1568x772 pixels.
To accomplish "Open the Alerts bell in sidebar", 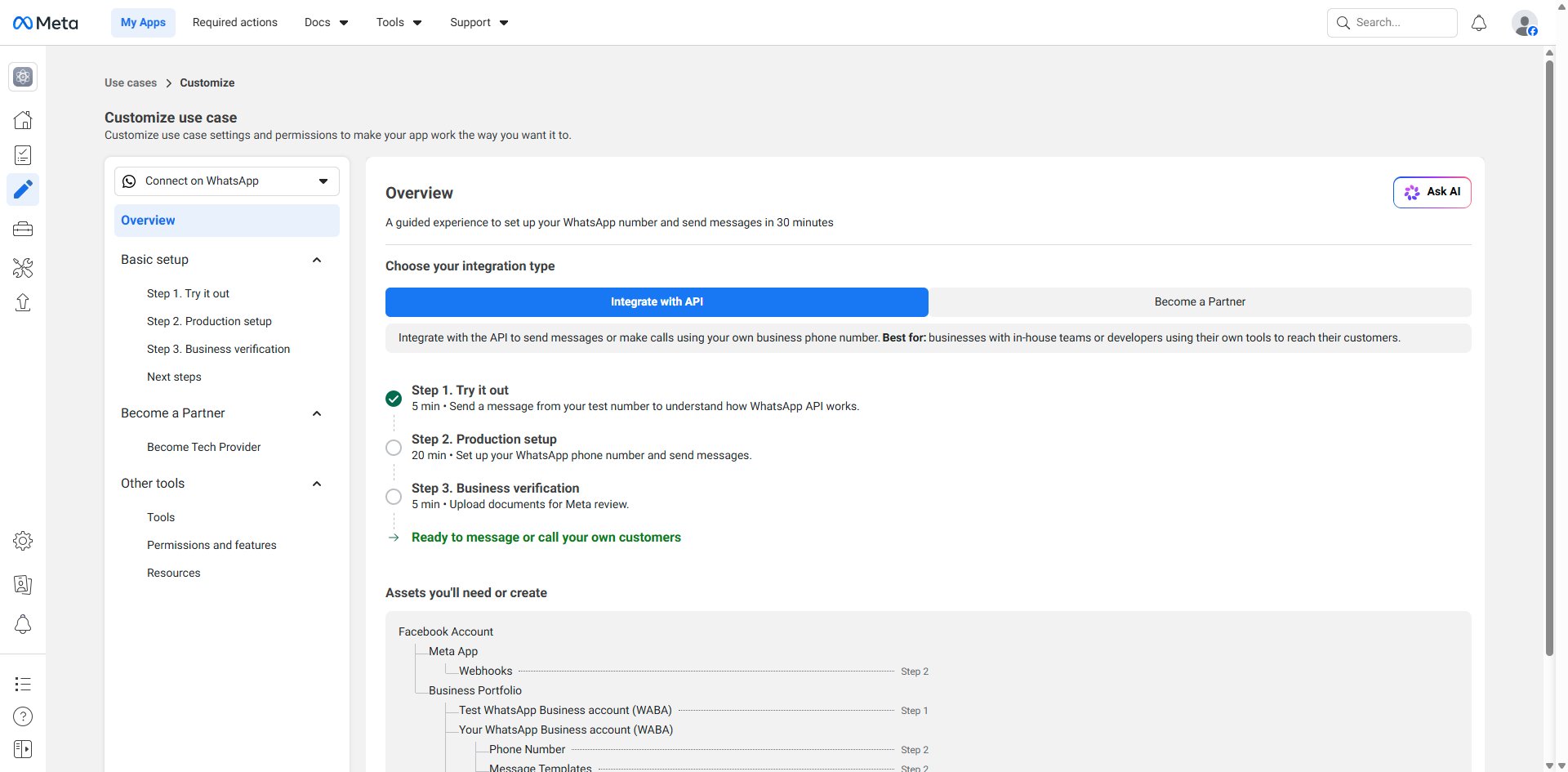I will point(23,624).
